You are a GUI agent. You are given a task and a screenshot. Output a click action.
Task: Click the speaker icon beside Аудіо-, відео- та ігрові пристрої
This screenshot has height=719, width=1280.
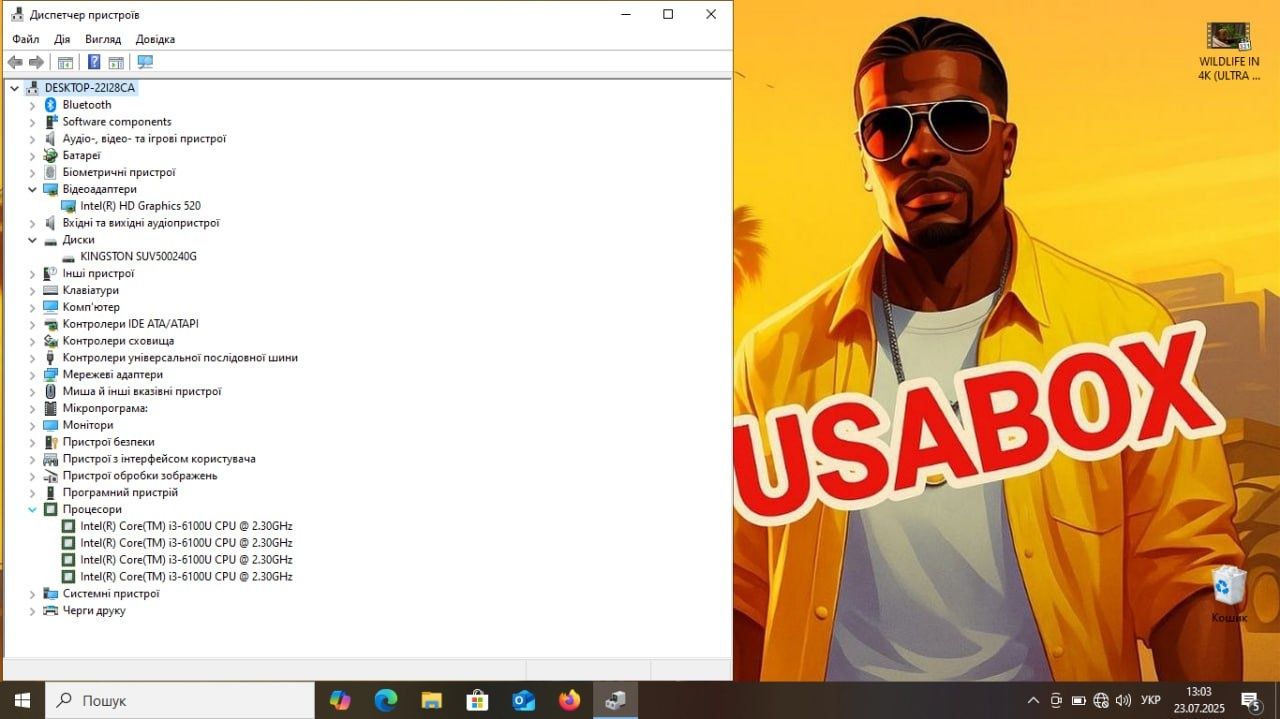point(51,139)
